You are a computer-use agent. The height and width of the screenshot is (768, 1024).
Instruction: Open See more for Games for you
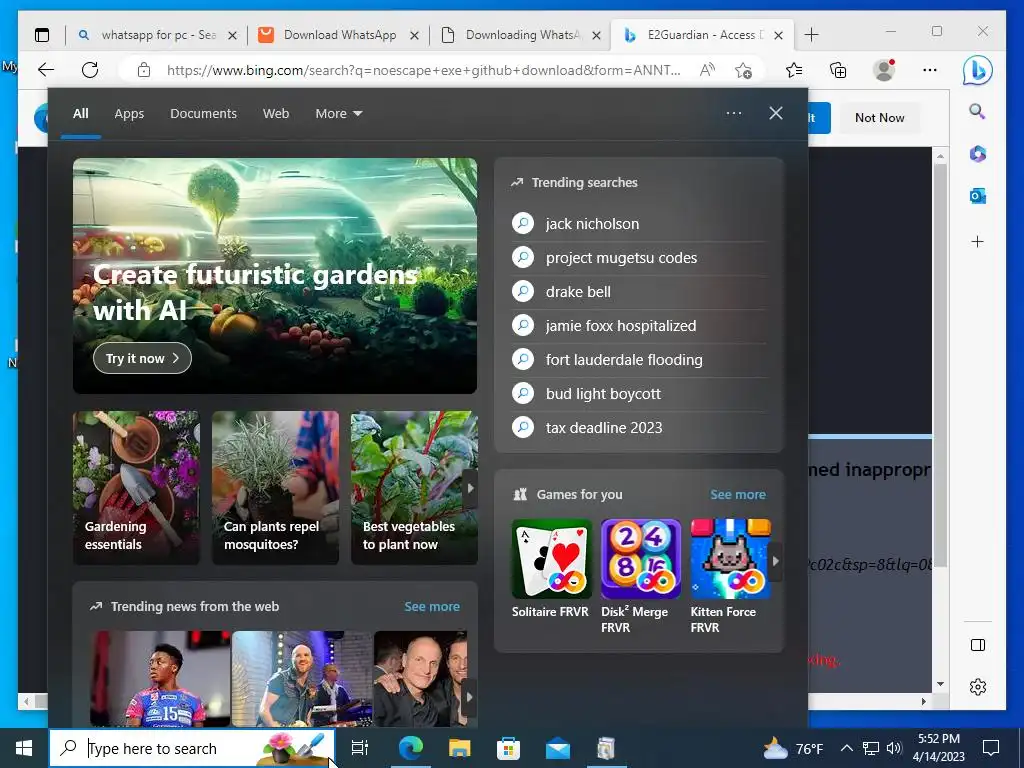pos(738,494)
